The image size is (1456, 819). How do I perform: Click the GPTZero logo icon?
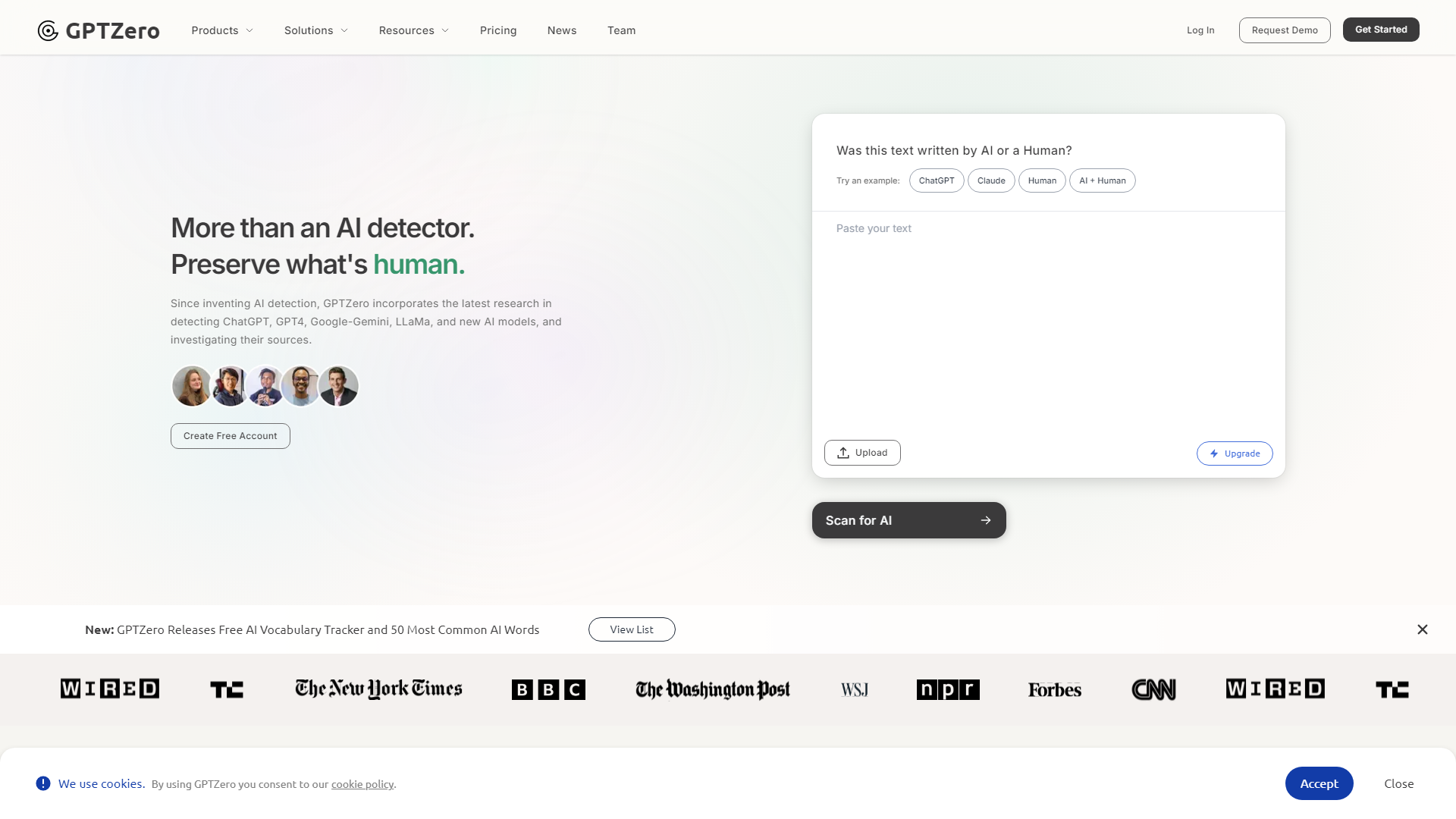[47, 30]
